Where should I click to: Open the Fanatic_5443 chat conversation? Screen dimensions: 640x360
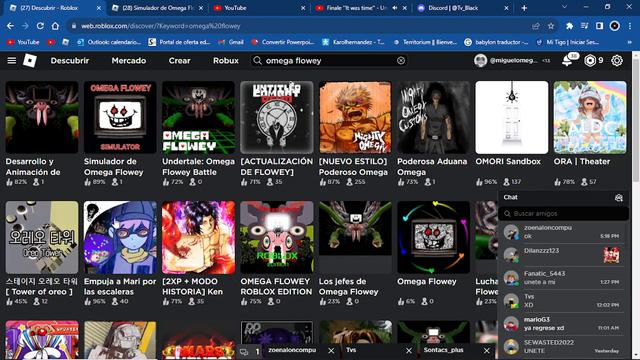pos(563,278)
